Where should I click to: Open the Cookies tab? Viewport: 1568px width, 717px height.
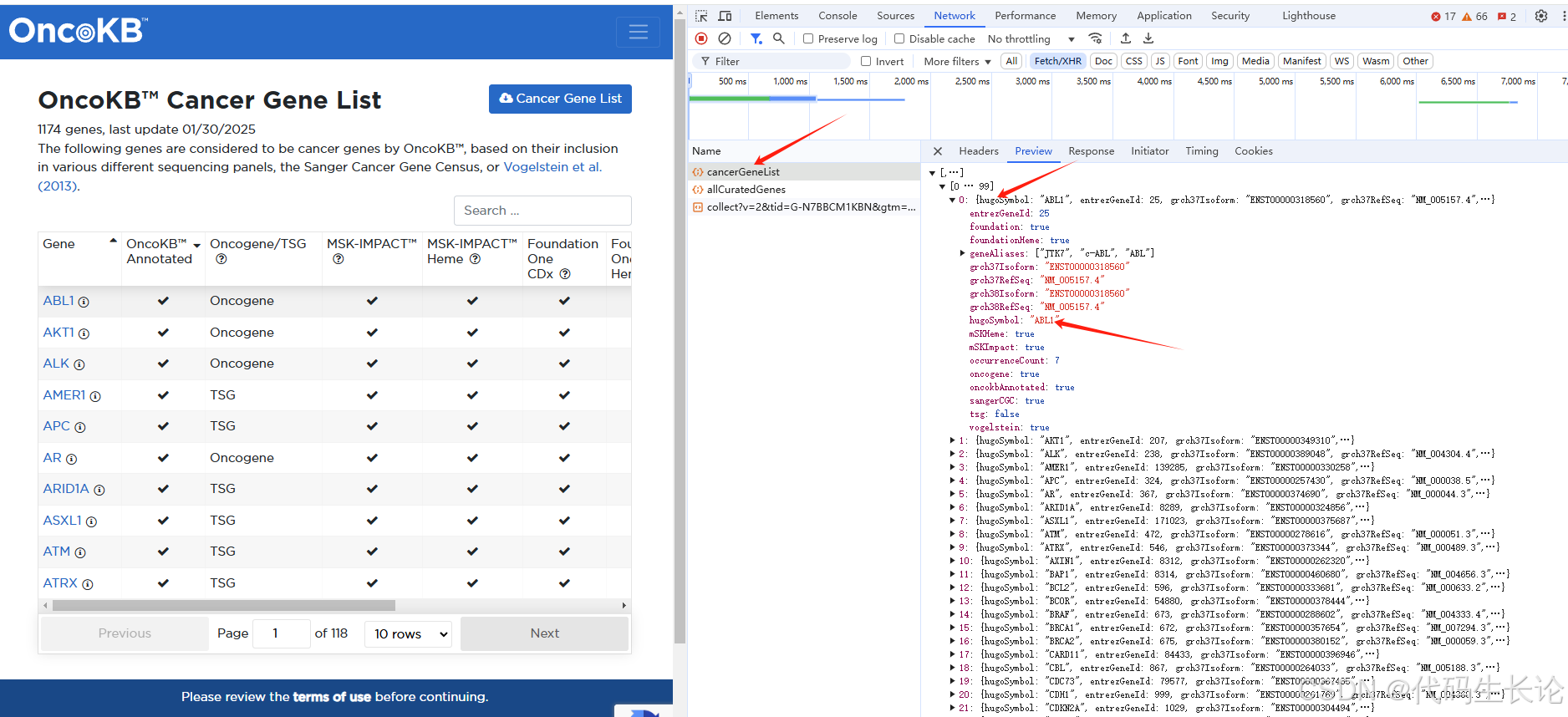pos(1253,151)
